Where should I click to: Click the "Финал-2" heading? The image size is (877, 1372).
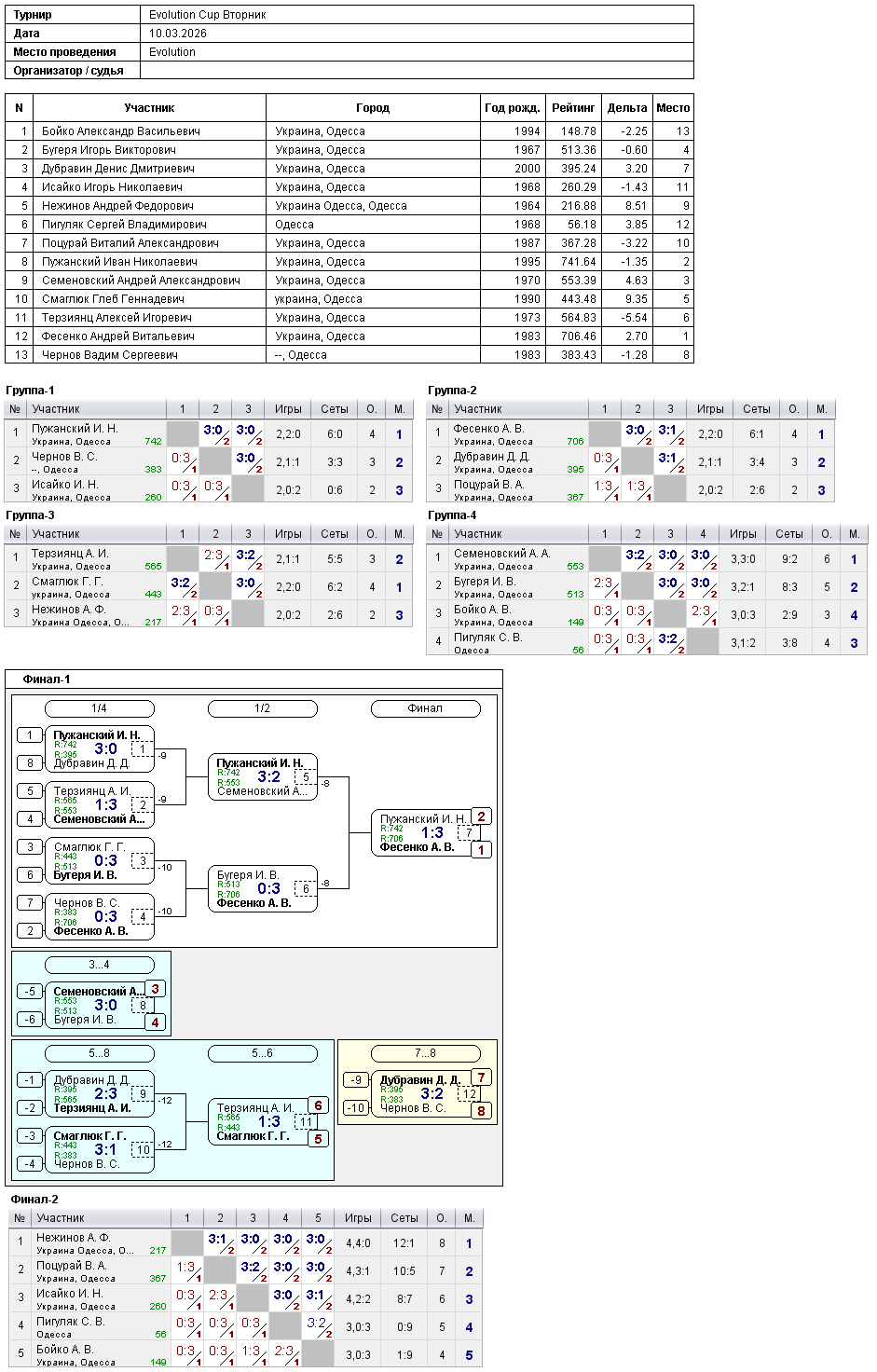pyautogui.click(x=34, y=1200)
